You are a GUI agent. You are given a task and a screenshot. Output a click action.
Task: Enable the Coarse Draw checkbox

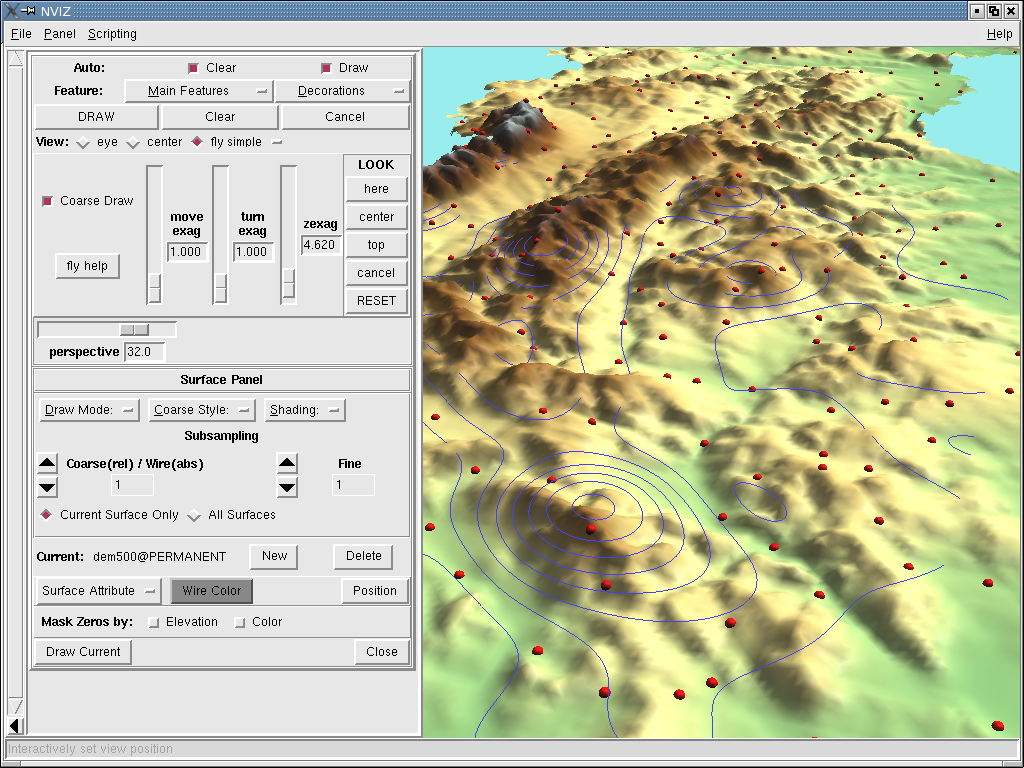point(47,201)
